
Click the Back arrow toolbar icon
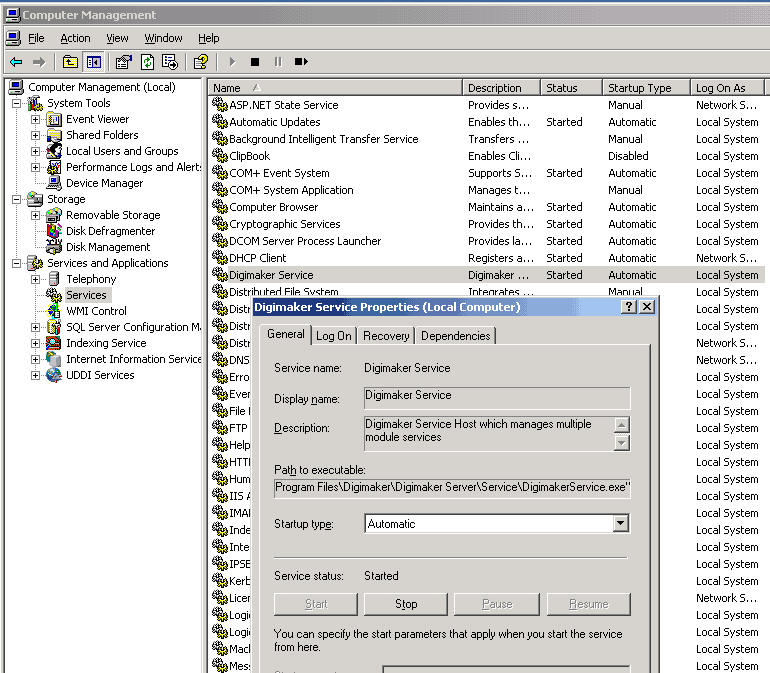tap(16, 62)
